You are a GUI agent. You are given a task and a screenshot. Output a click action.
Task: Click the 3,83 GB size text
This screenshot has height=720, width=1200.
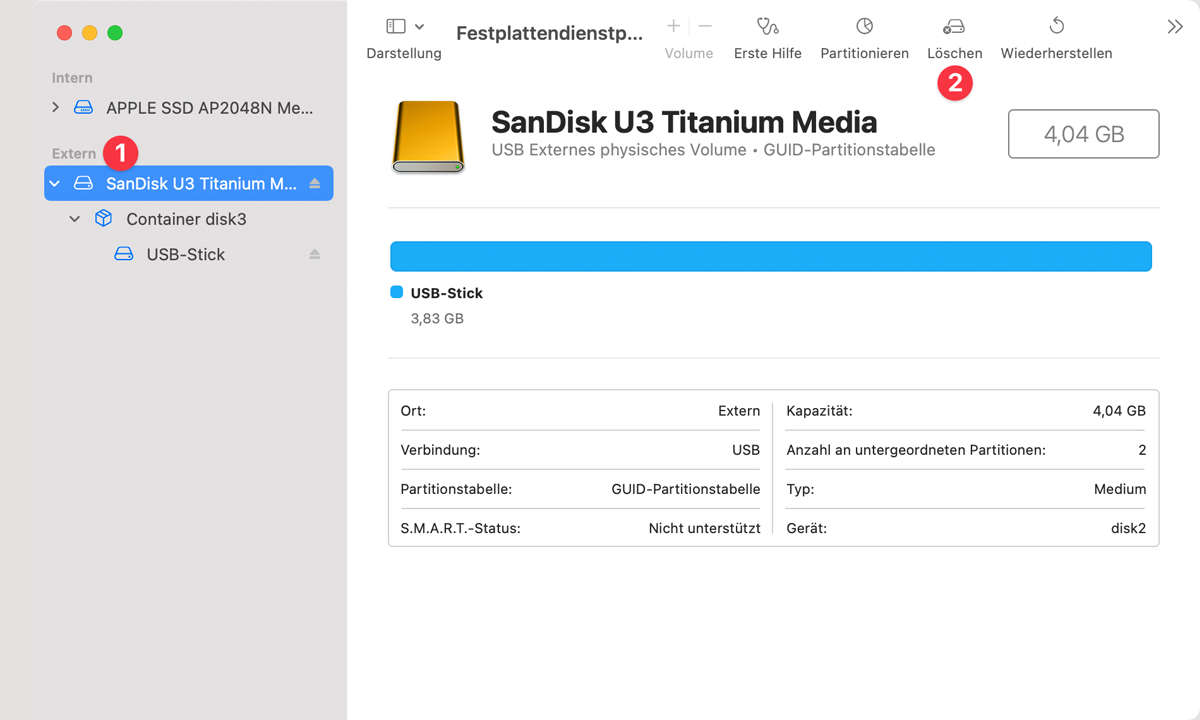click(x=437, y=319)
